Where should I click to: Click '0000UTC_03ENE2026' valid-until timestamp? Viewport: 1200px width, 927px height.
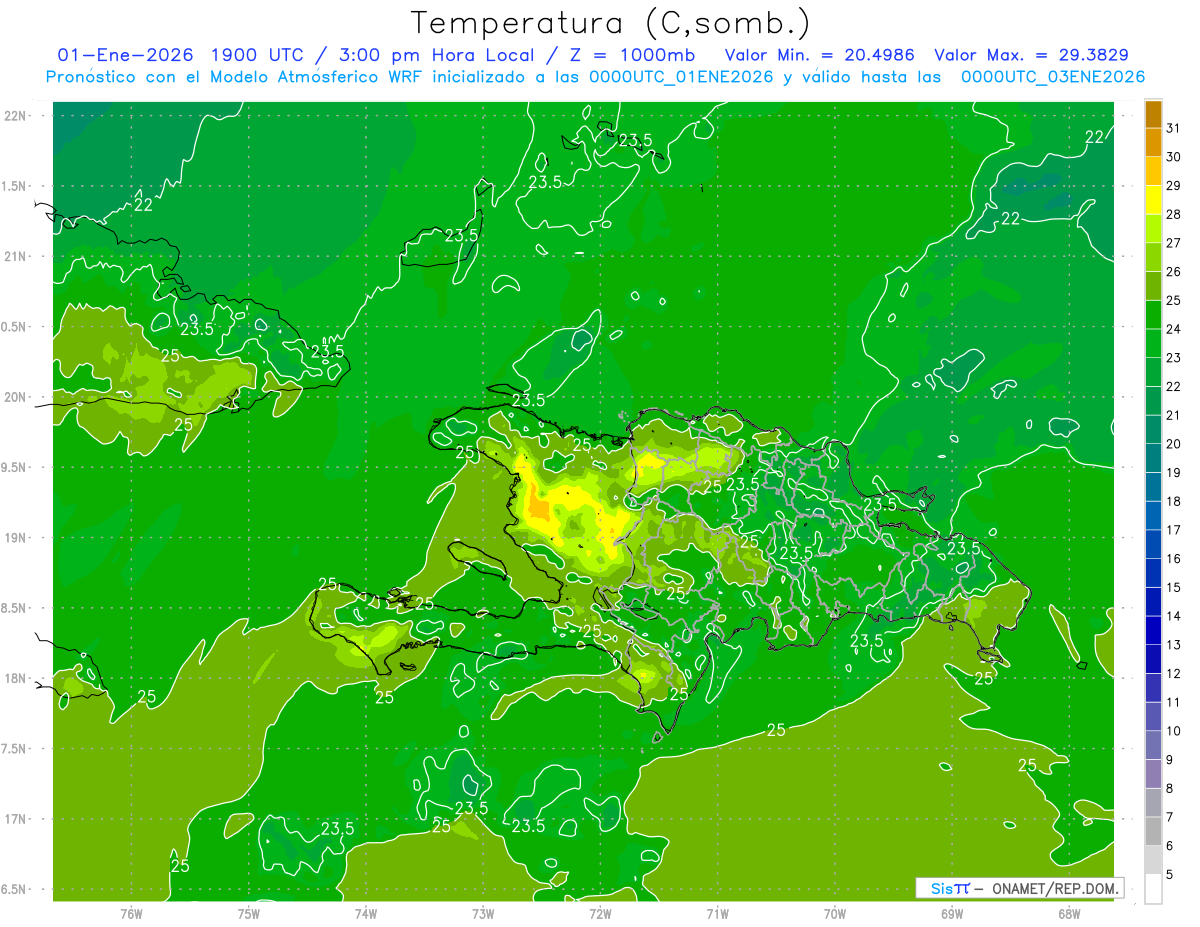coord(1052,77)
